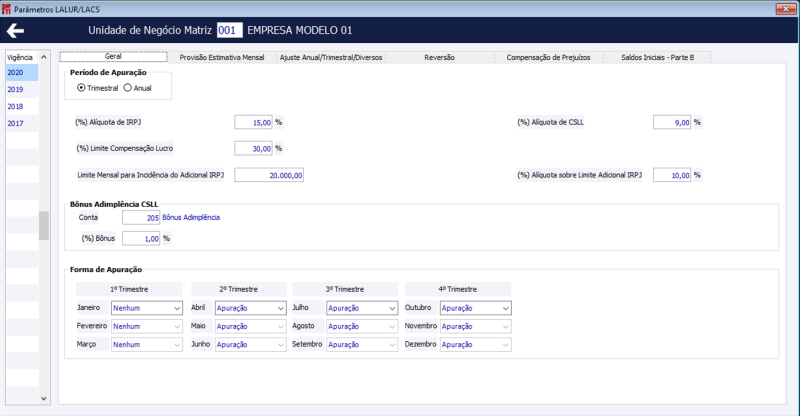Viewport: 800px width, 416px height.
Task: Click the Alíquota de IRPJ field
Action: pyautogui.click(x=254, y=123)
